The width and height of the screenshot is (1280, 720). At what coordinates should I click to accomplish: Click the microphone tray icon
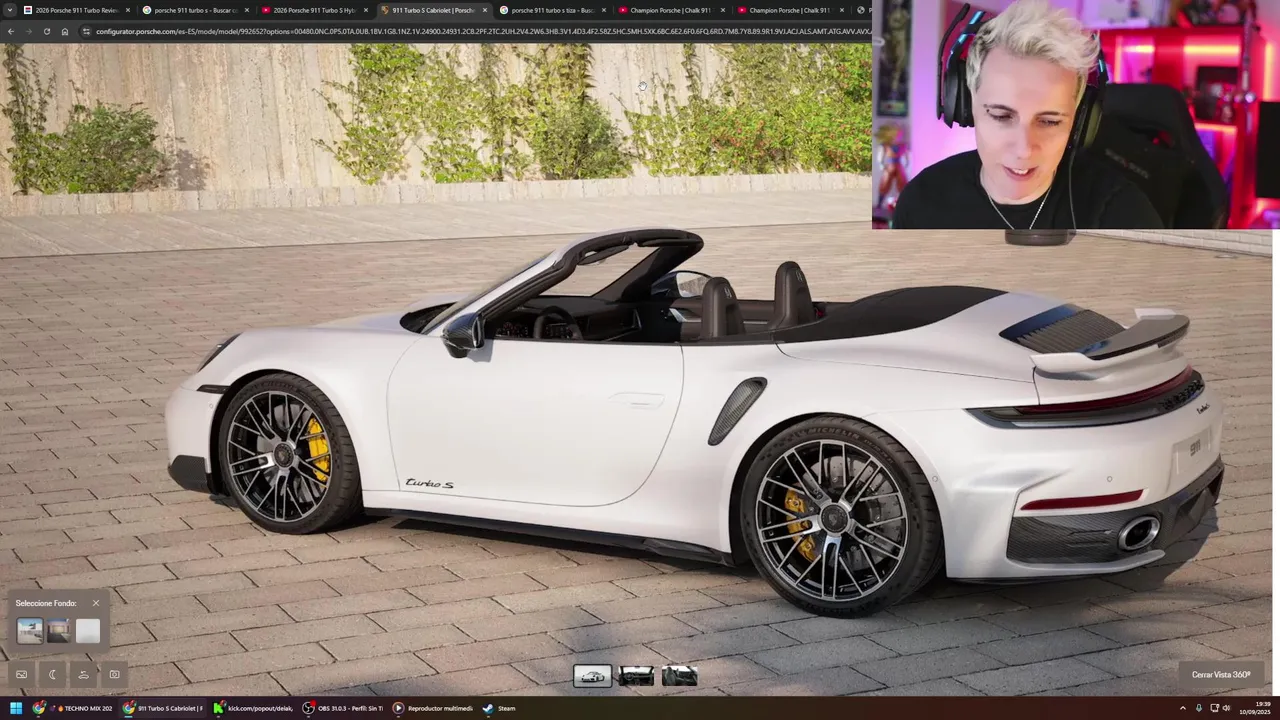pyautogui.click(x=1198, y=708)
